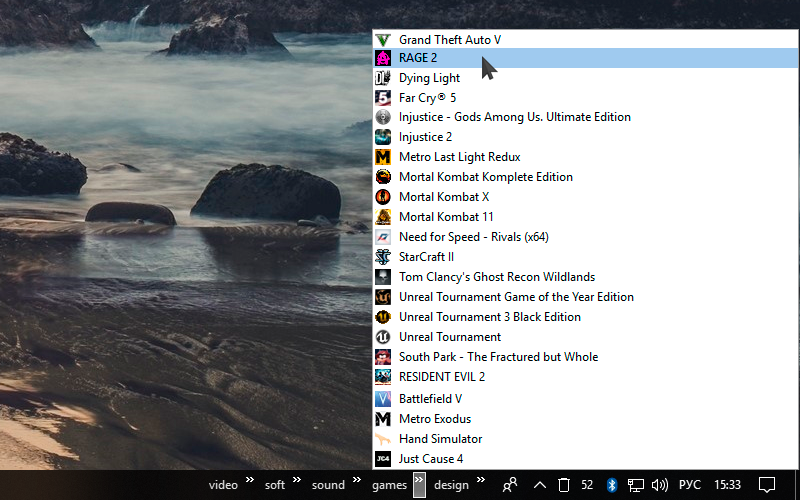Screen dimensions: 800x500
Task: Click the Mortal Kombat X icon
Action: click(383, 197)
